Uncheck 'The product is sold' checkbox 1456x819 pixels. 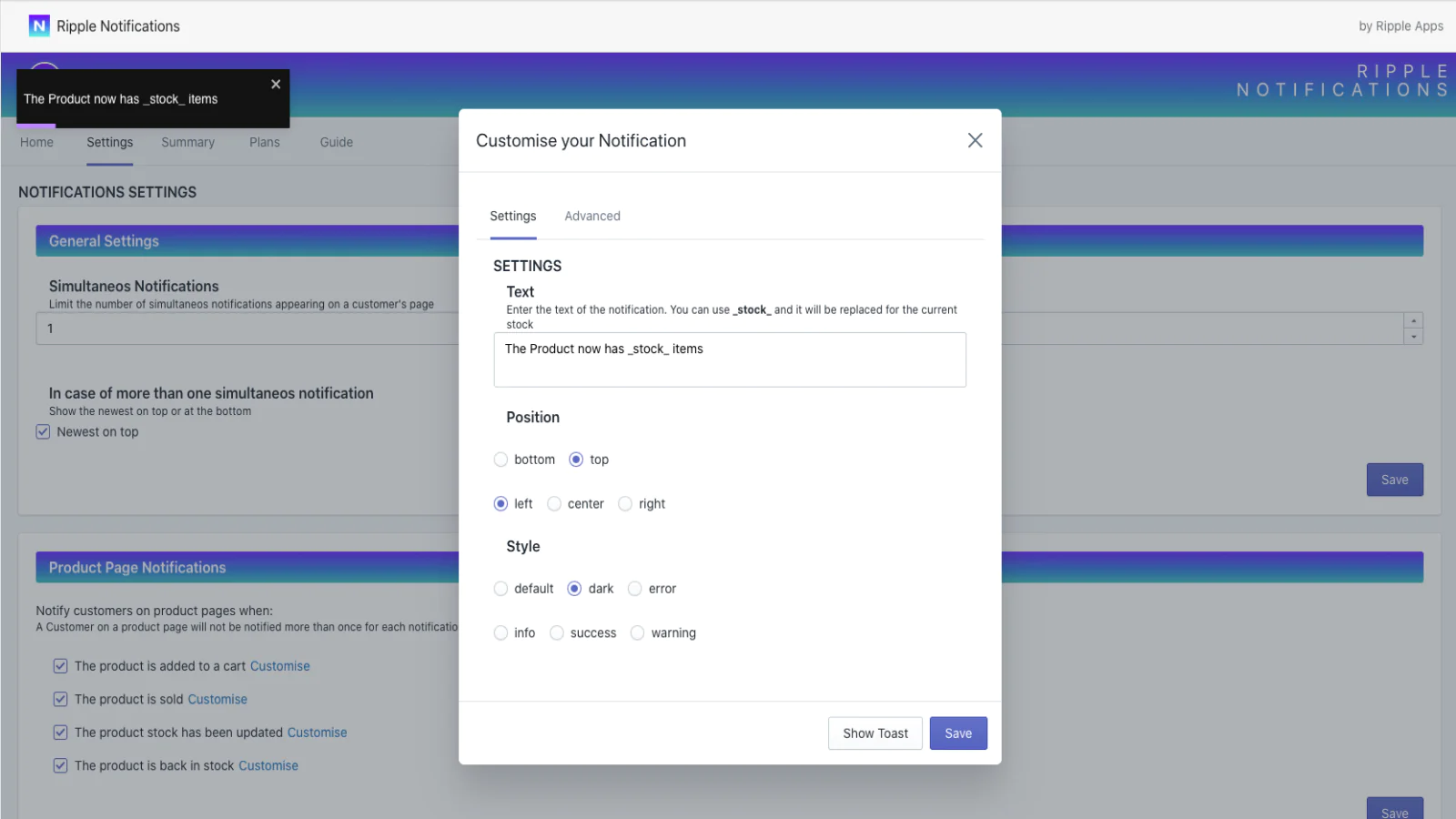[60, 700]
